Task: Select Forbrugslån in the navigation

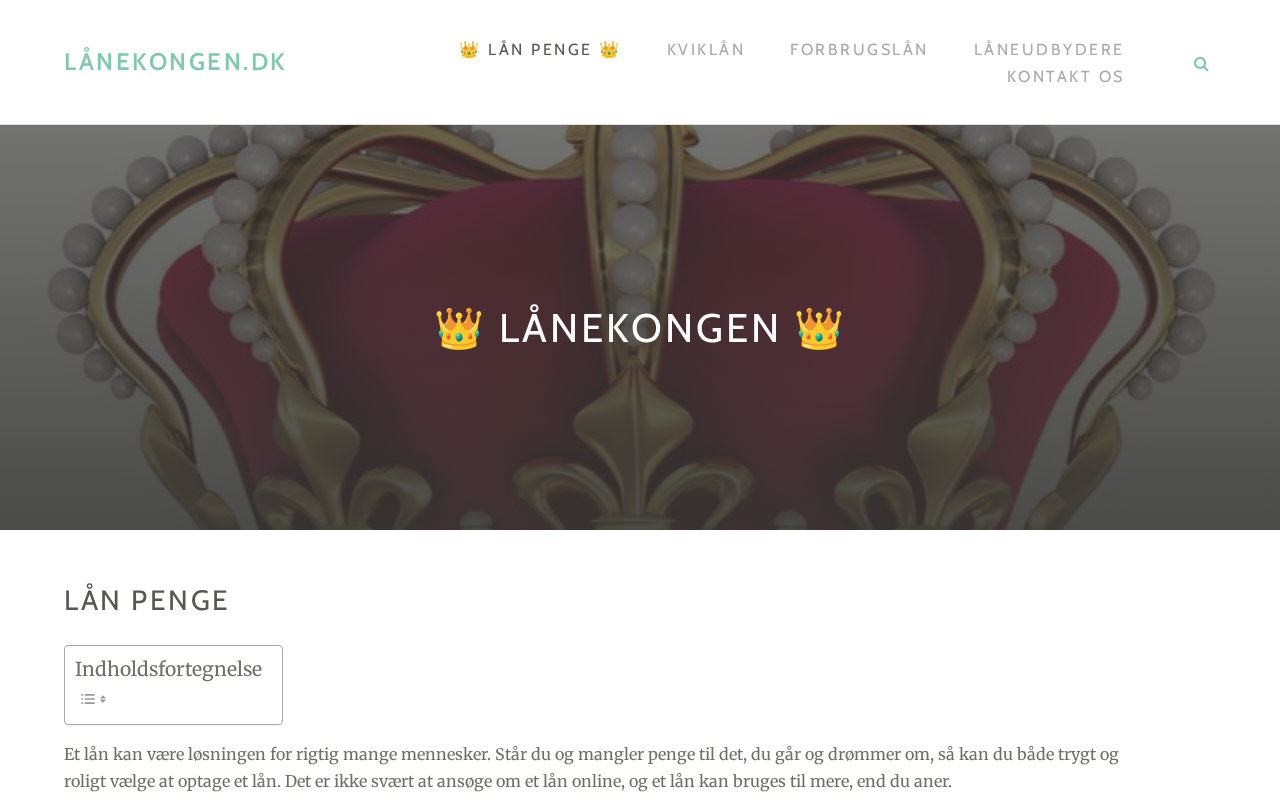Action: pos(859,50)
